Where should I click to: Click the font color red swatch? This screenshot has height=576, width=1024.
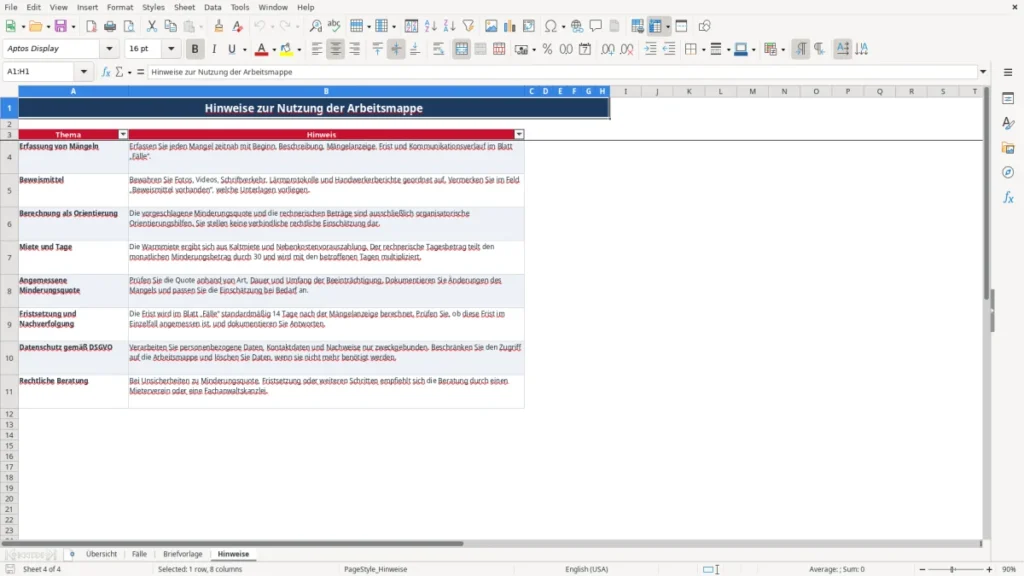point(261,49)
